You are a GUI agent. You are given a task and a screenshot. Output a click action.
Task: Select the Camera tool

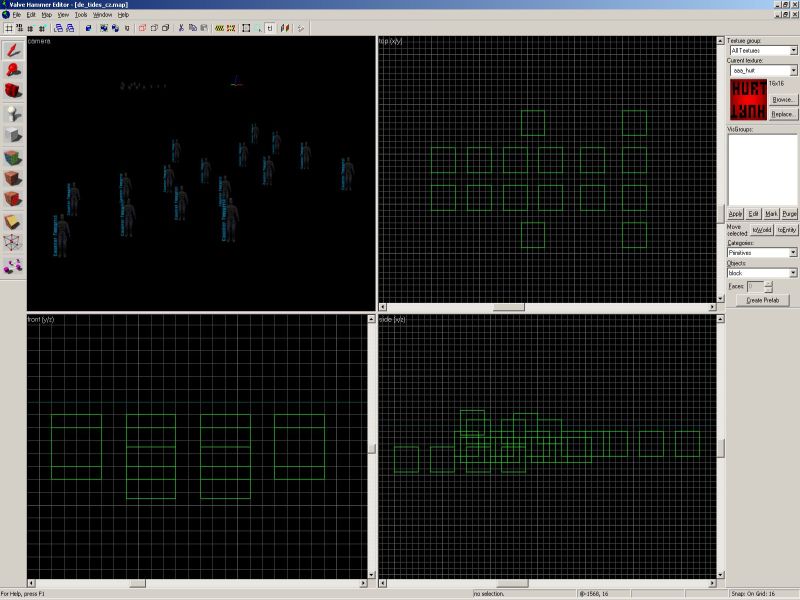(13, 91)
